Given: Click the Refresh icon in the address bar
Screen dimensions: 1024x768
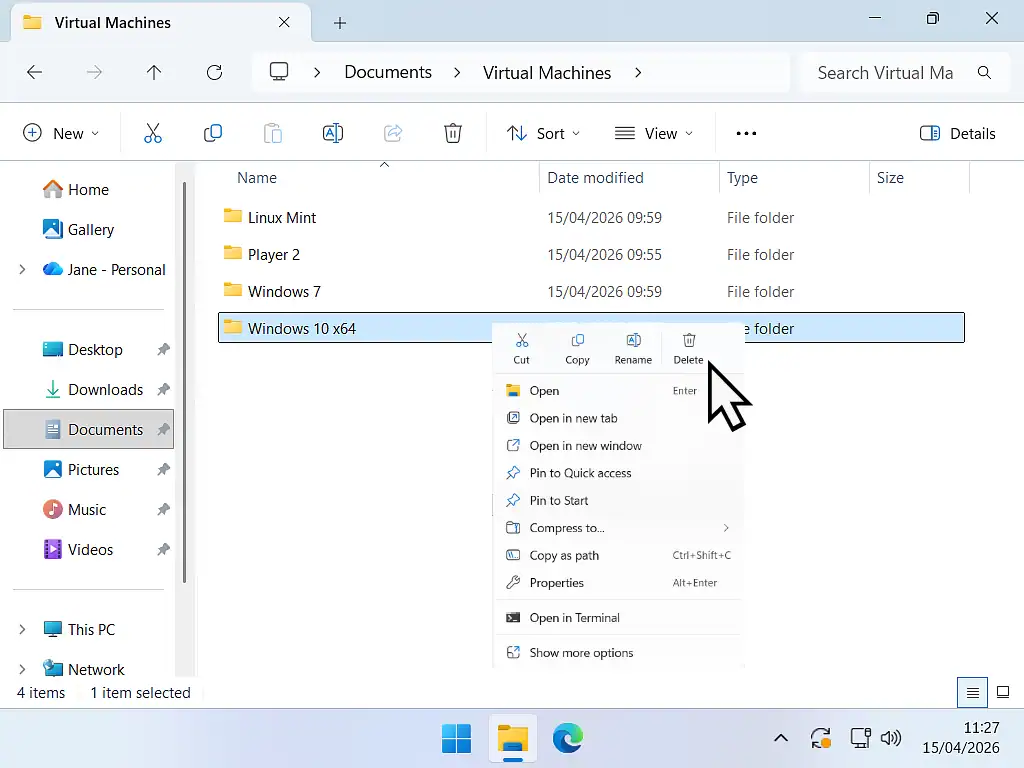Looking at the screenshot, I should coord(214,72).
